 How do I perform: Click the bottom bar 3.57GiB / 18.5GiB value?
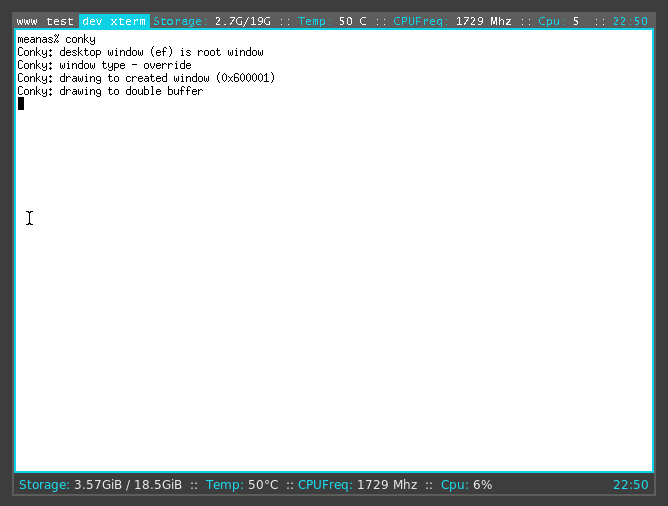coord(128,485)
